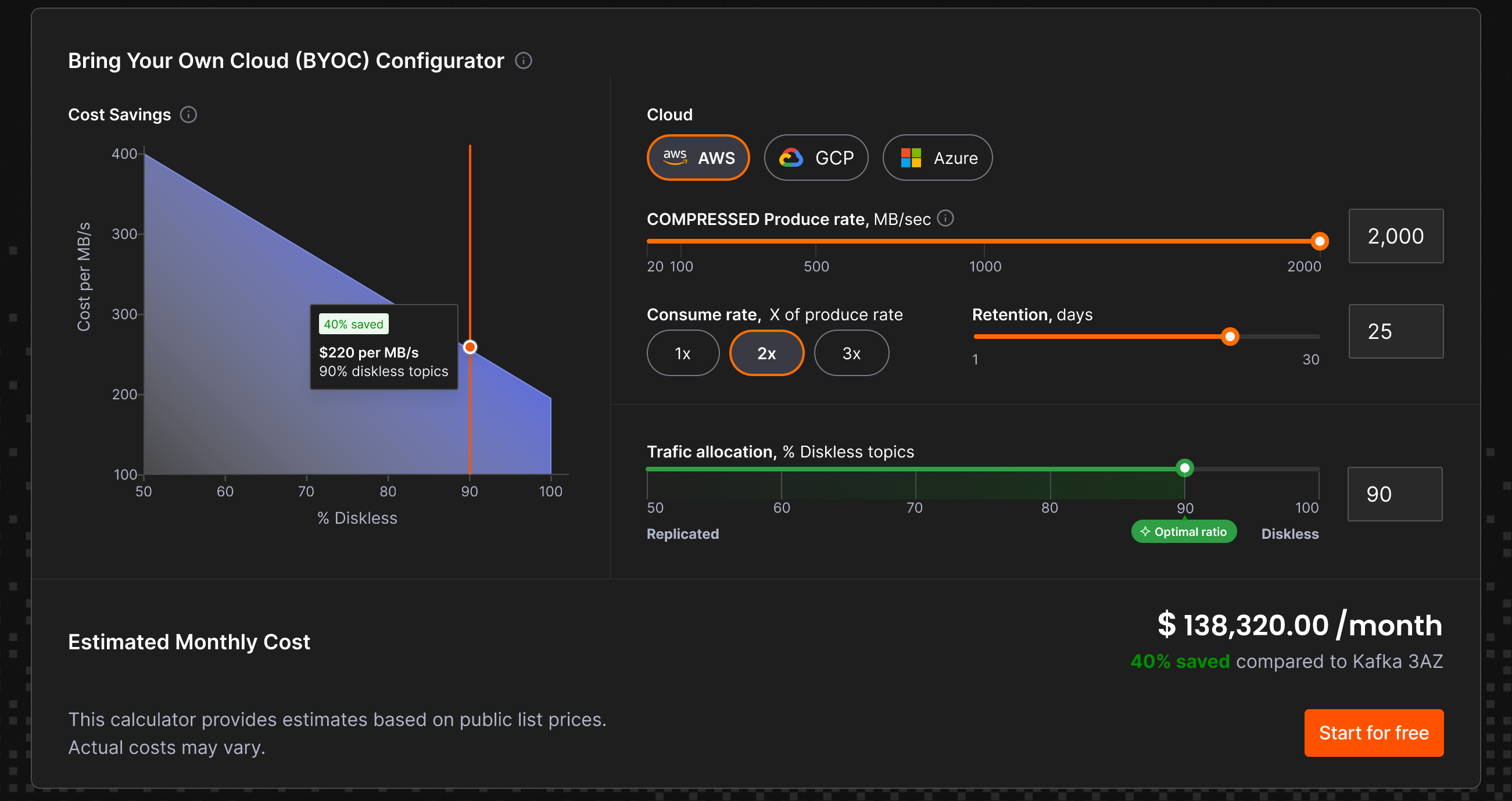1512x801 pixels.
Task: Click the orange chart marker dot
Action: pos(470,347)
